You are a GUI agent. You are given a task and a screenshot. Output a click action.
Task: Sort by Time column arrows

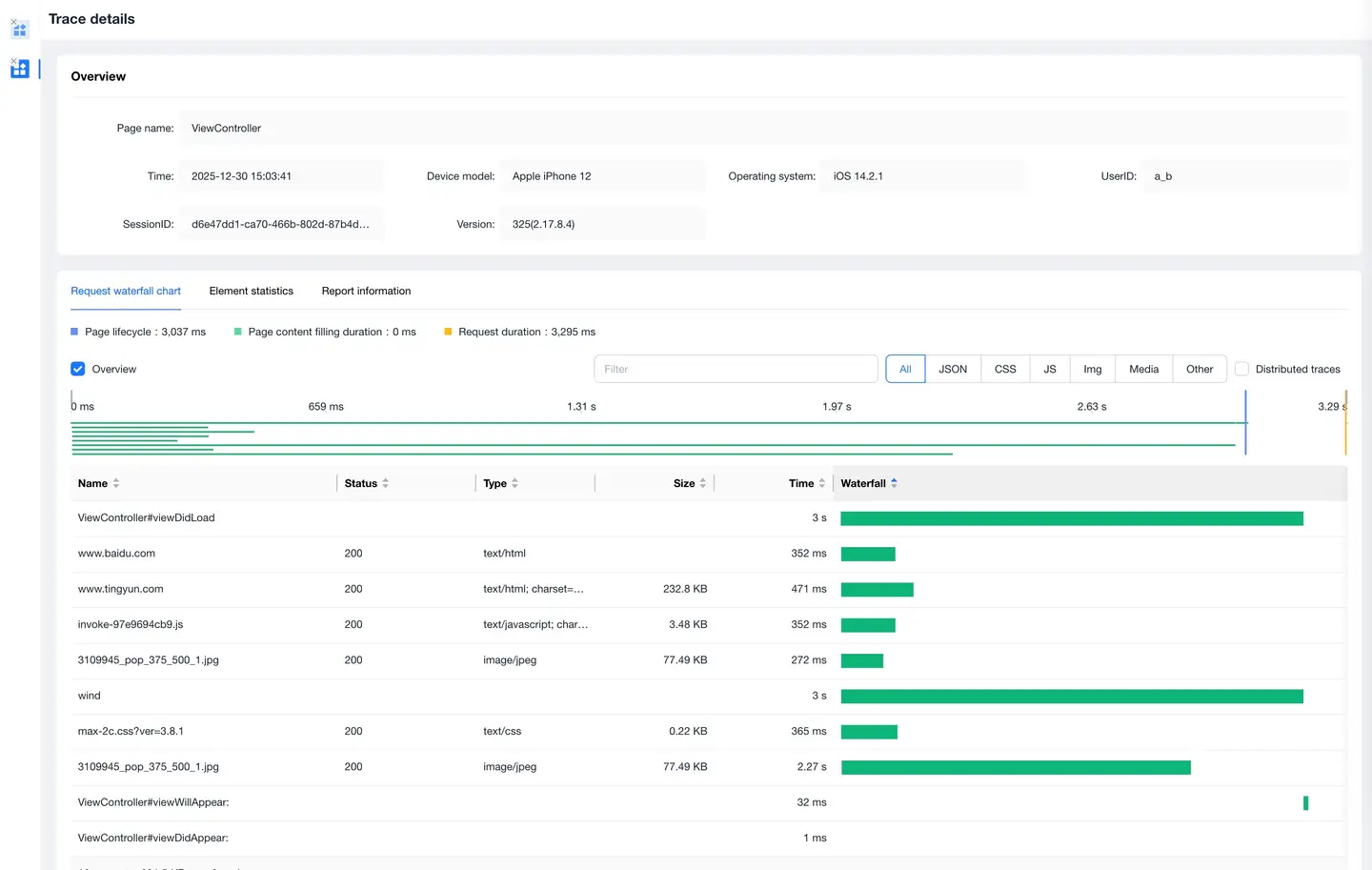point(822,484)
